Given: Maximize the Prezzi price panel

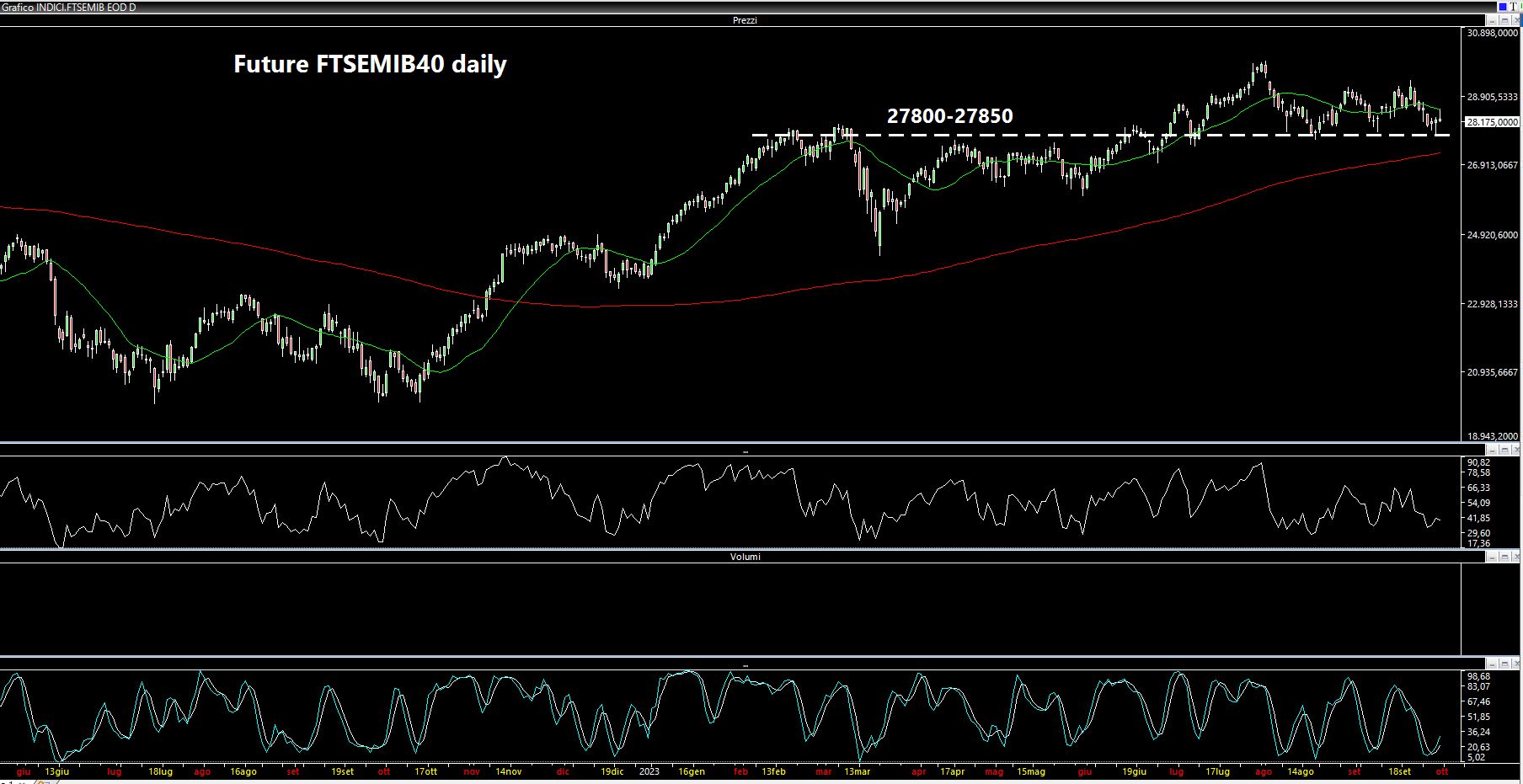Looking at the screenshot, I should [x=1504, y=20].
